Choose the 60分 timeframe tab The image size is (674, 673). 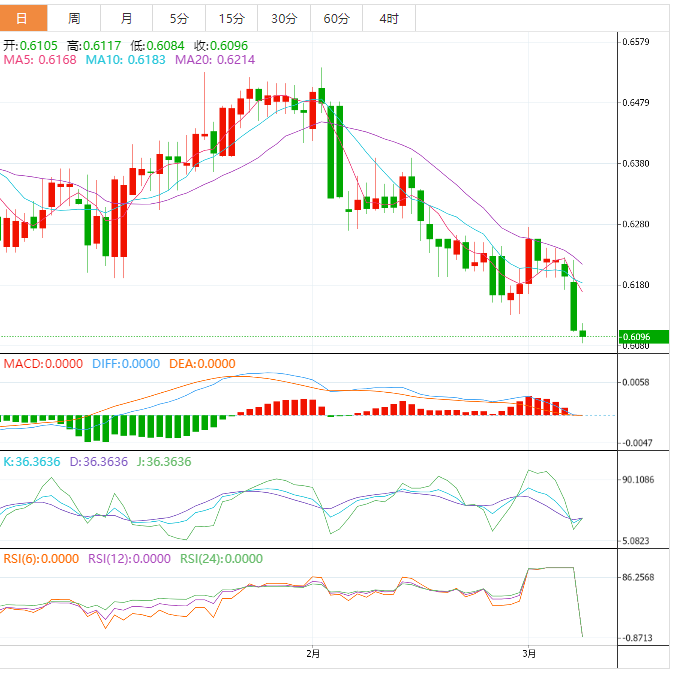pos(335,19)
